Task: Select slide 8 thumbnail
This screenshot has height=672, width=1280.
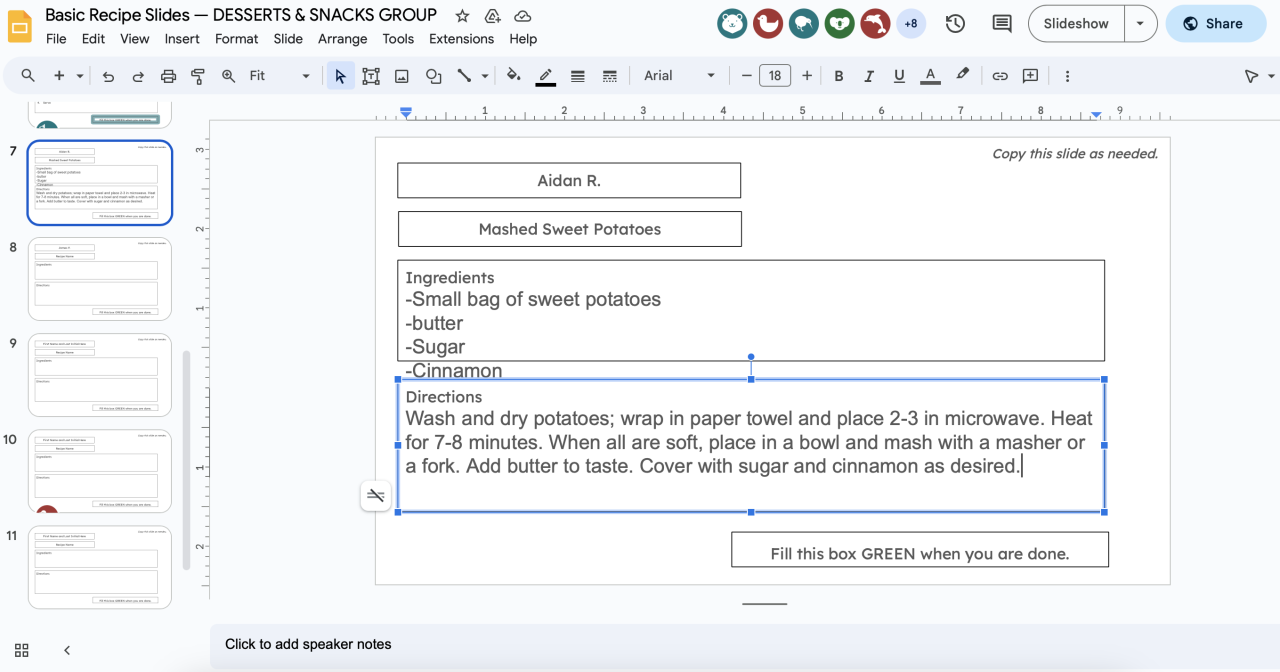Action: [x=100, y=279]
